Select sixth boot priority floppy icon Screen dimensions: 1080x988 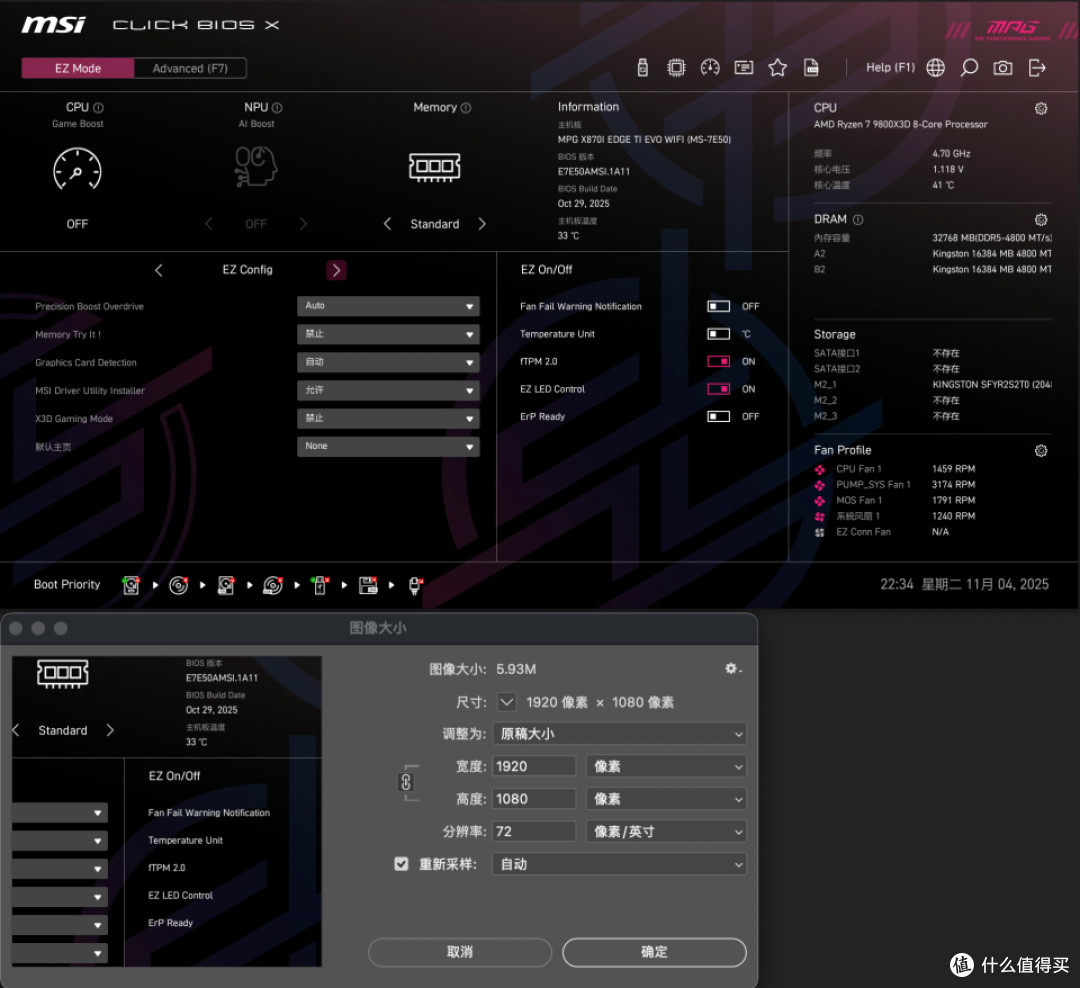[368, 585]
